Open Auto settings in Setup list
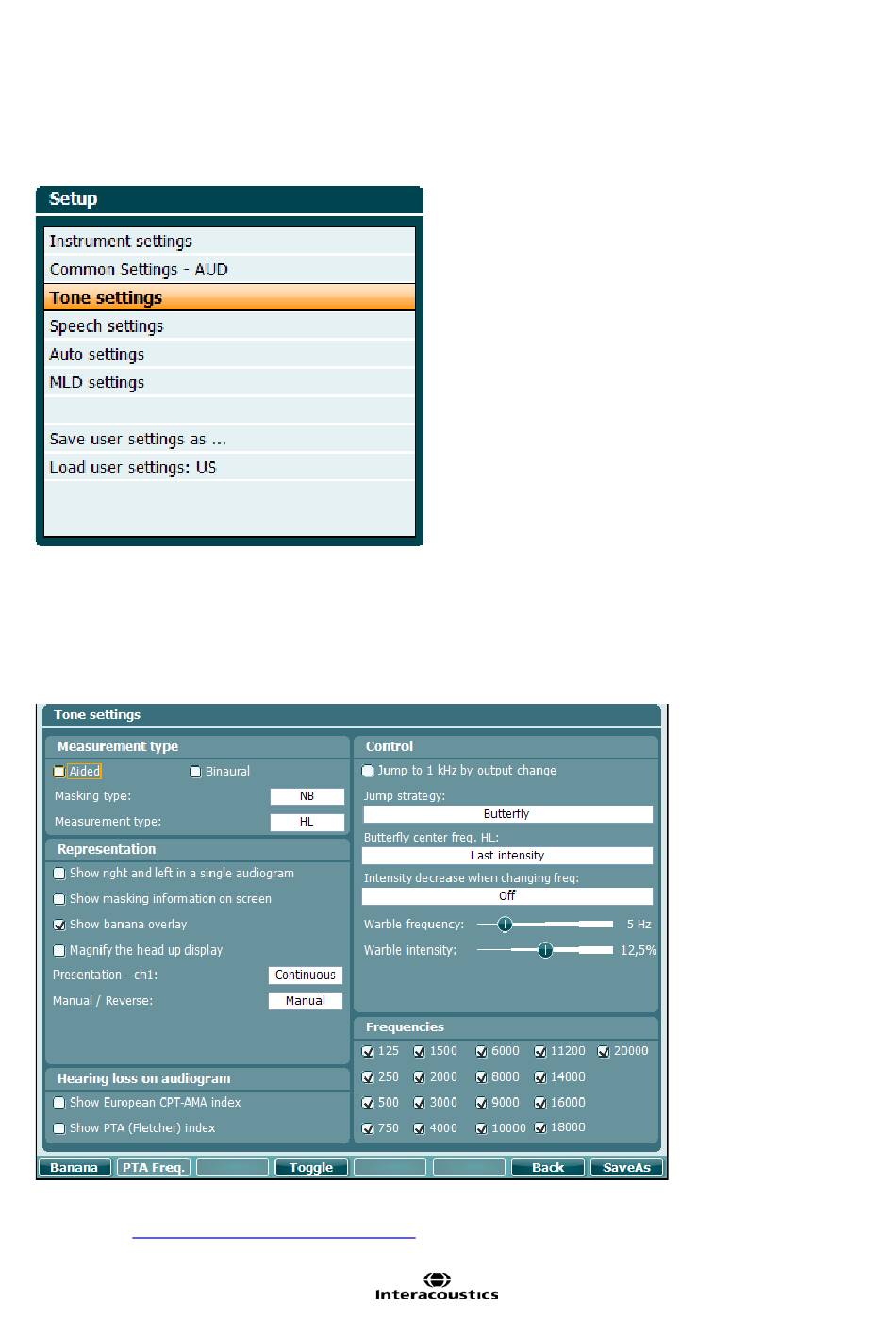 click(x=229, y=355)
